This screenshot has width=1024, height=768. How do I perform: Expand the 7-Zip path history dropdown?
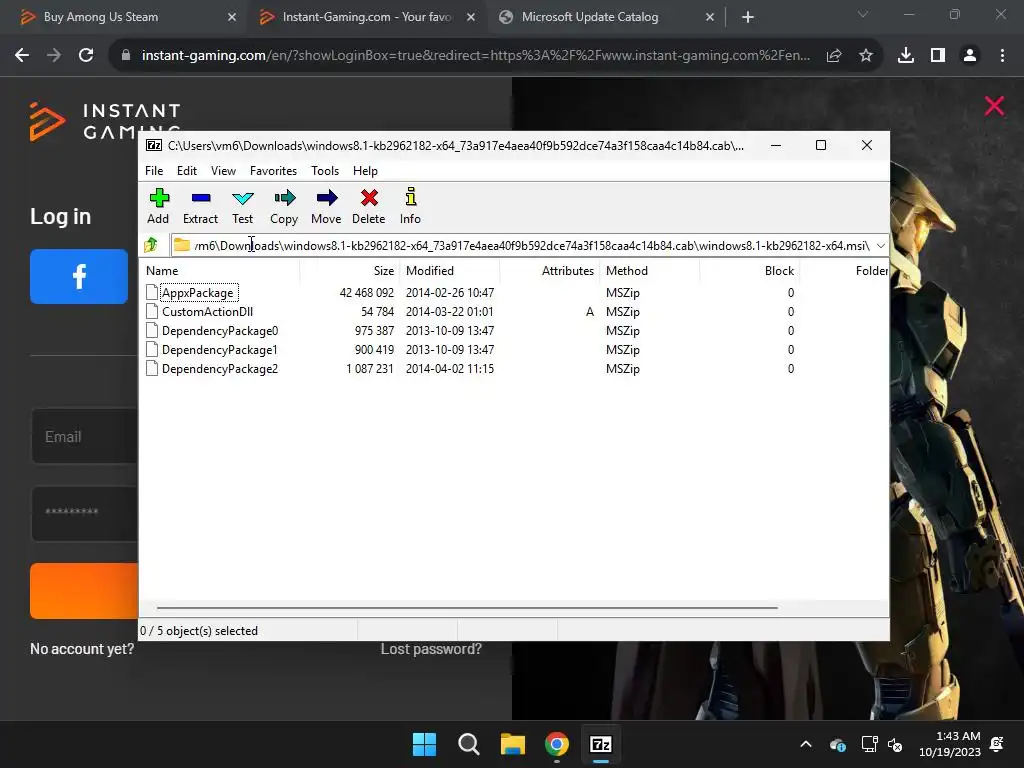pos(880,246)
